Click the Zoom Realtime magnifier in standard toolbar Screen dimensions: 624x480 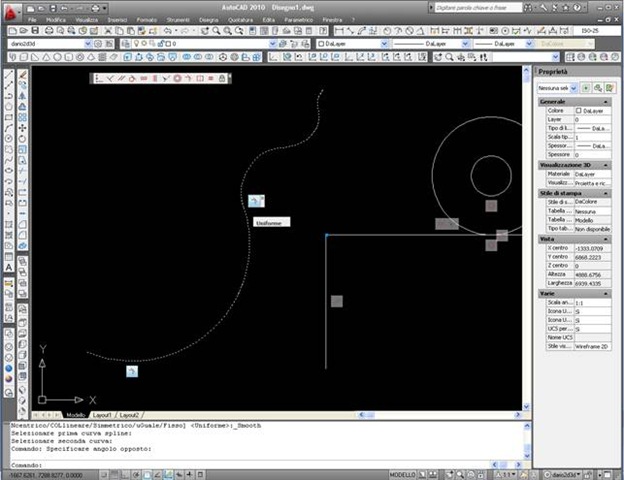tap(216, 31)
